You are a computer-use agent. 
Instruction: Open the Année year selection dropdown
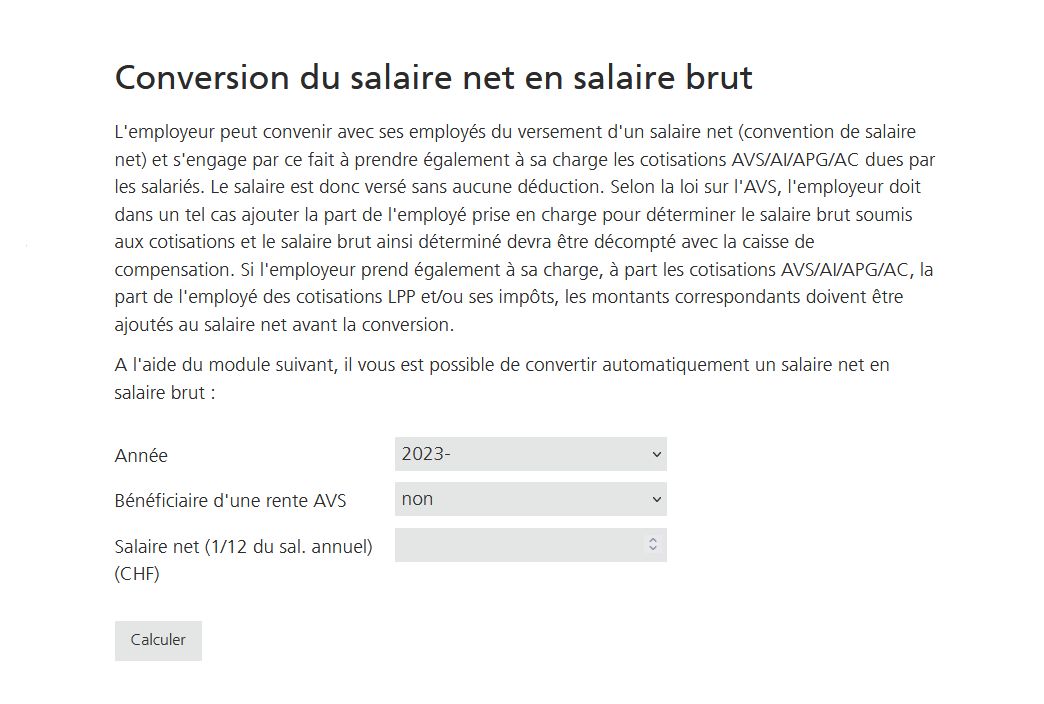530,454
